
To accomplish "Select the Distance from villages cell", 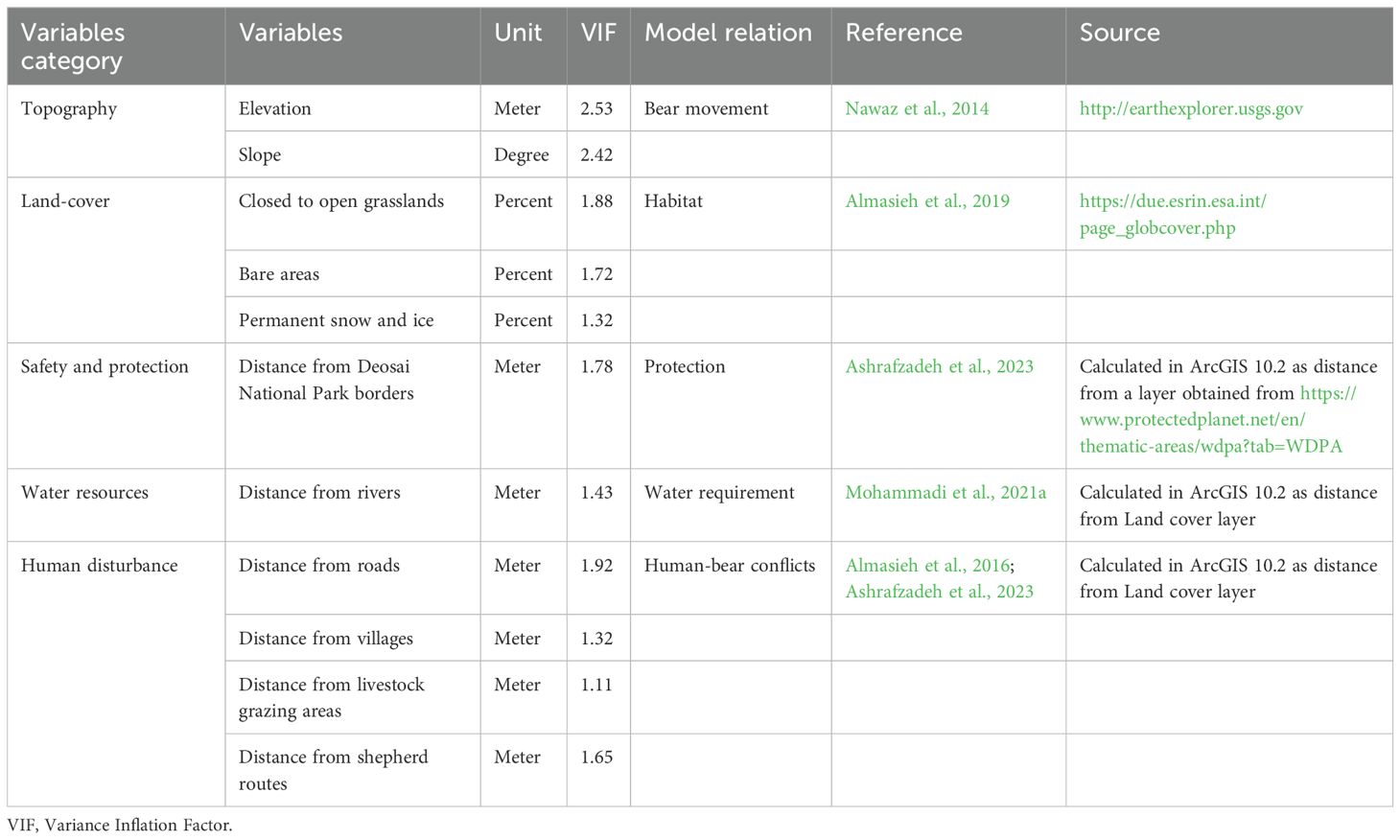I will click(x=326, y=639).
